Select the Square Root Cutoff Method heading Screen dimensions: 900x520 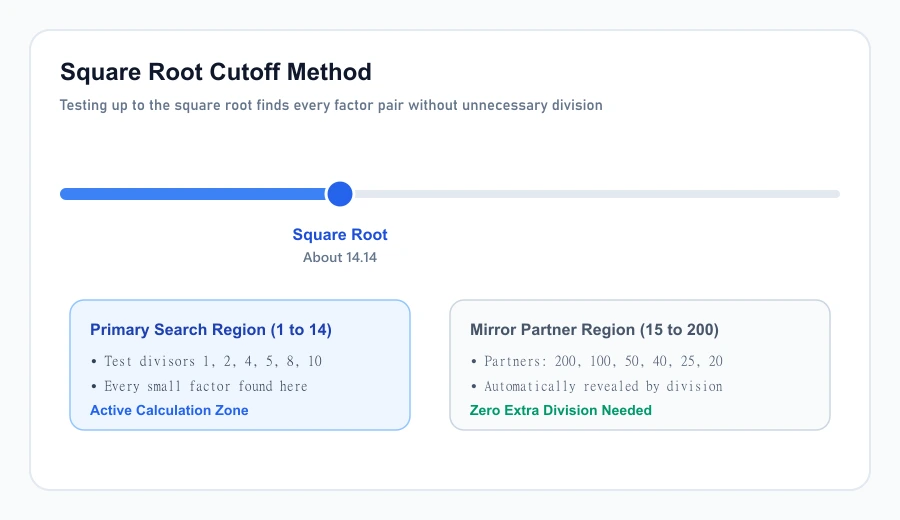tap(216, 72)
